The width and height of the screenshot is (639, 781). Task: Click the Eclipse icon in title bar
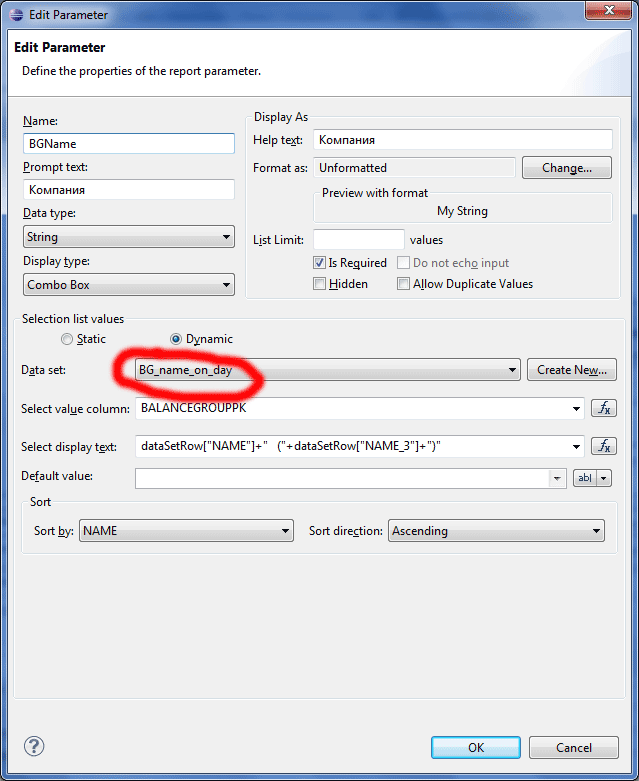pos(16,14)
